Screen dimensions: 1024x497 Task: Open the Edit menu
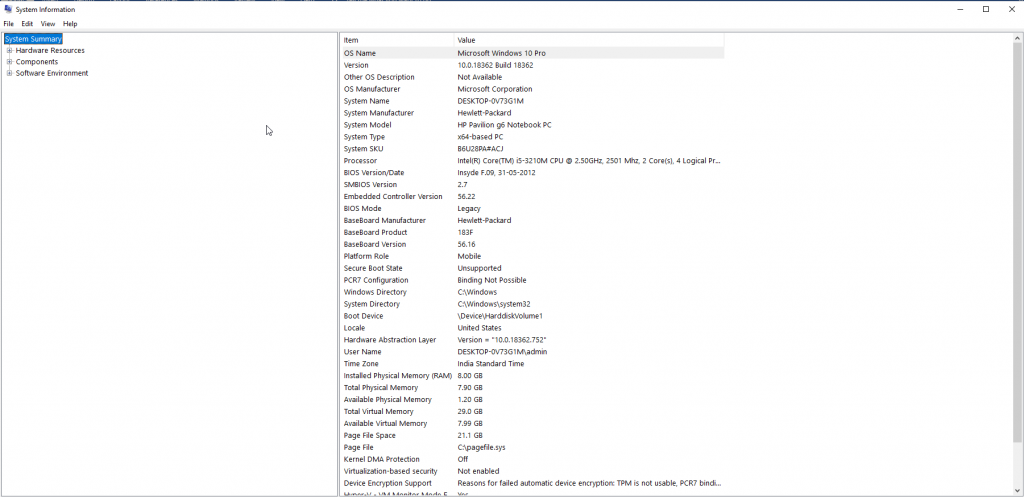pos(27,24)
